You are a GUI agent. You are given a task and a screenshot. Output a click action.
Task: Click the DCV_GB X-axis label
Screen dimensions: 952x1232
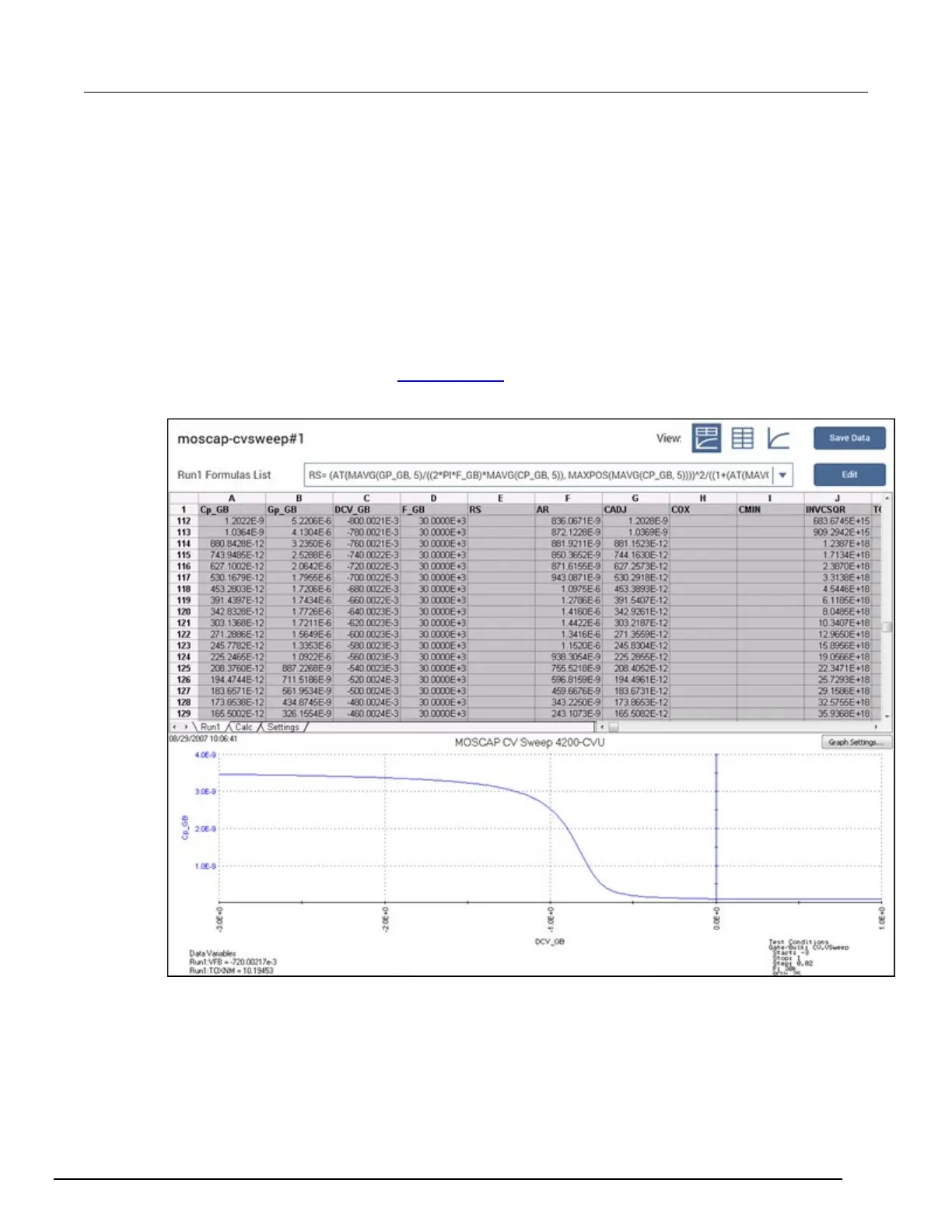pyautogui.click(x=550, y=942)
